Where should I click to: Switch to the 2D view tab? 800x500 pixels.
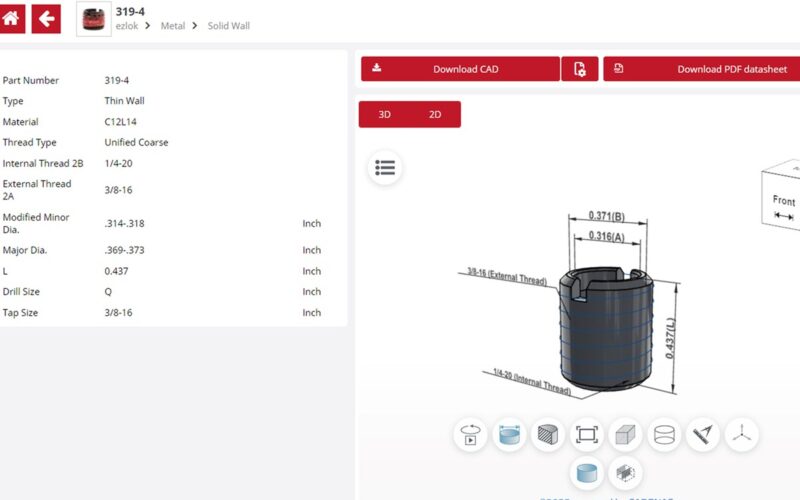pyautogui.click(x=435, y=114)
